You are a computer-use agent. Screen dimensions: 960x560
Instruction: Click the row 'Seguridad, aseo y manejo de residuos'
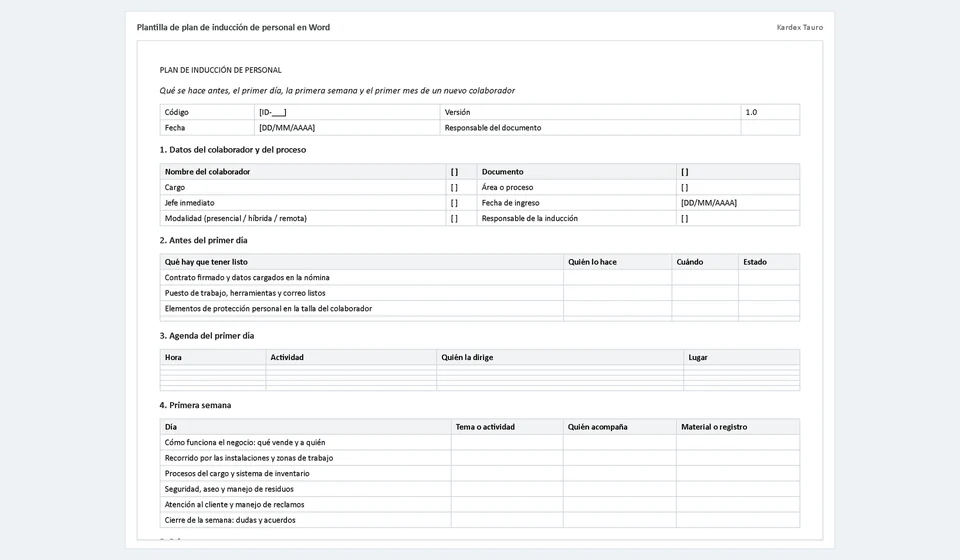480,489
